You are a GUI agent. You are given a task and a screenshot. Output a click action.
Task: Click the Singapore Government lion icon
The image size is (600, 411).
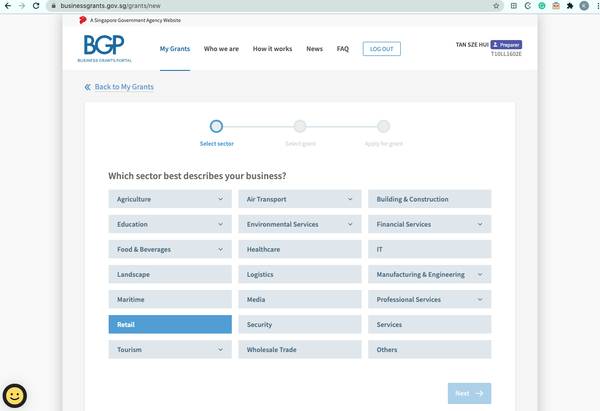point(82,20)
